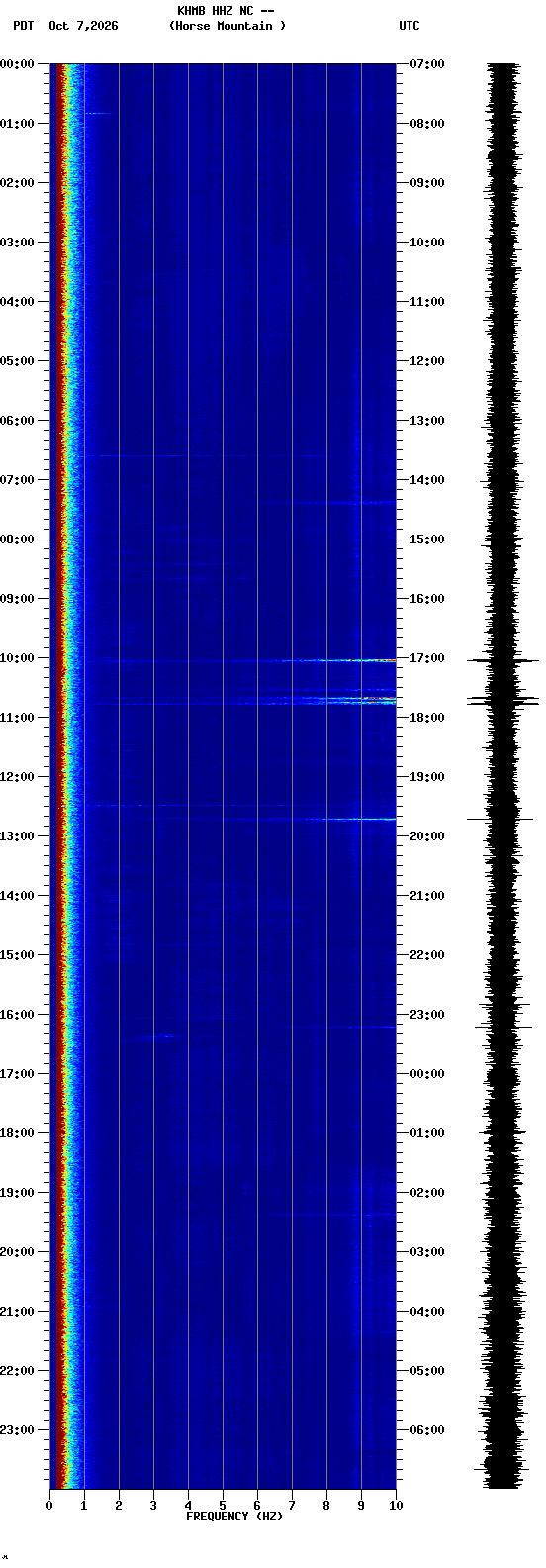Select the 18:00 PDT time label
Image resolution: width=546 pixels, height=1568 pixels.
coord(17,1133)
